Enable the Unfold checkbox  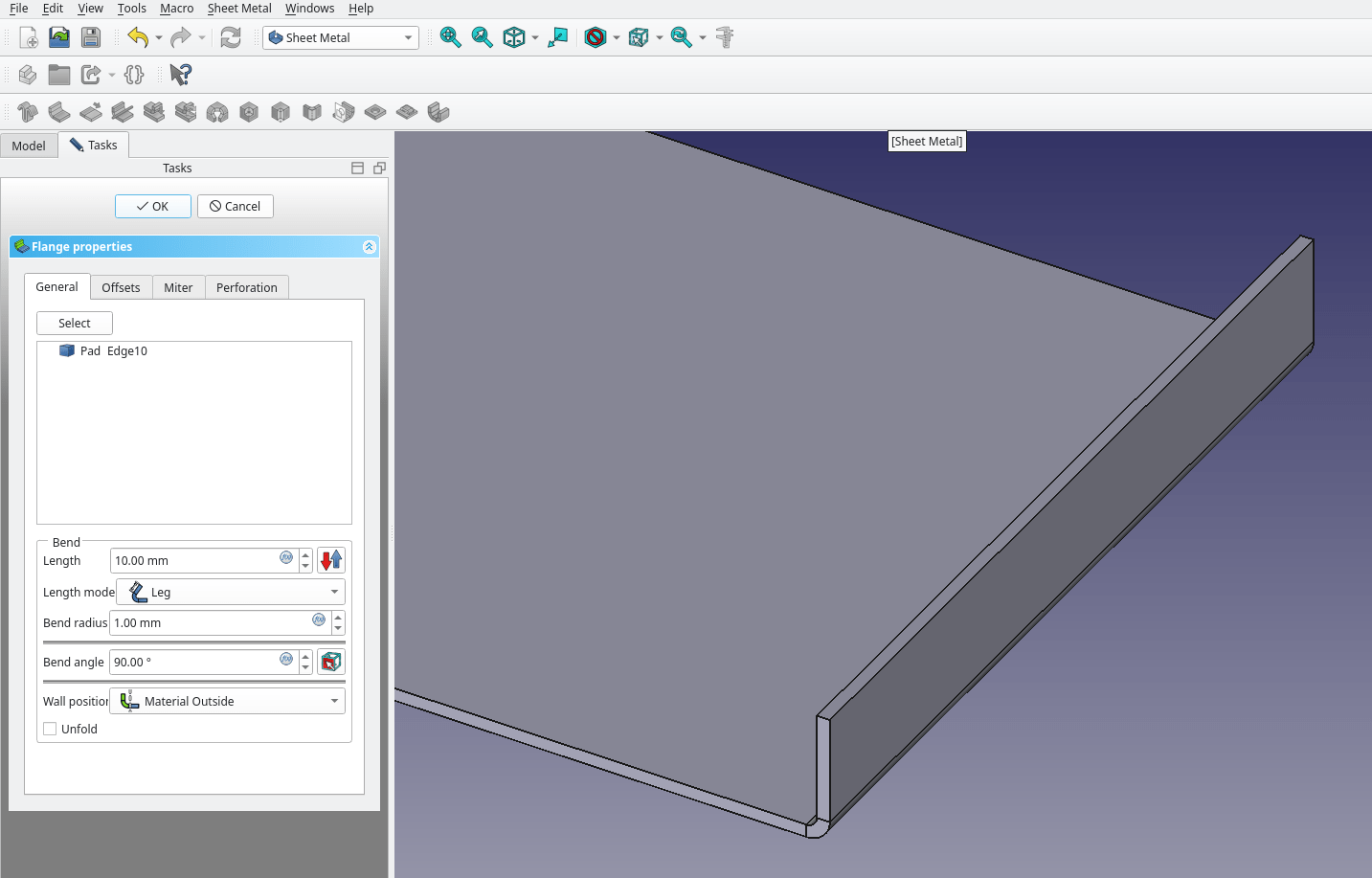[x=49, y=729]
